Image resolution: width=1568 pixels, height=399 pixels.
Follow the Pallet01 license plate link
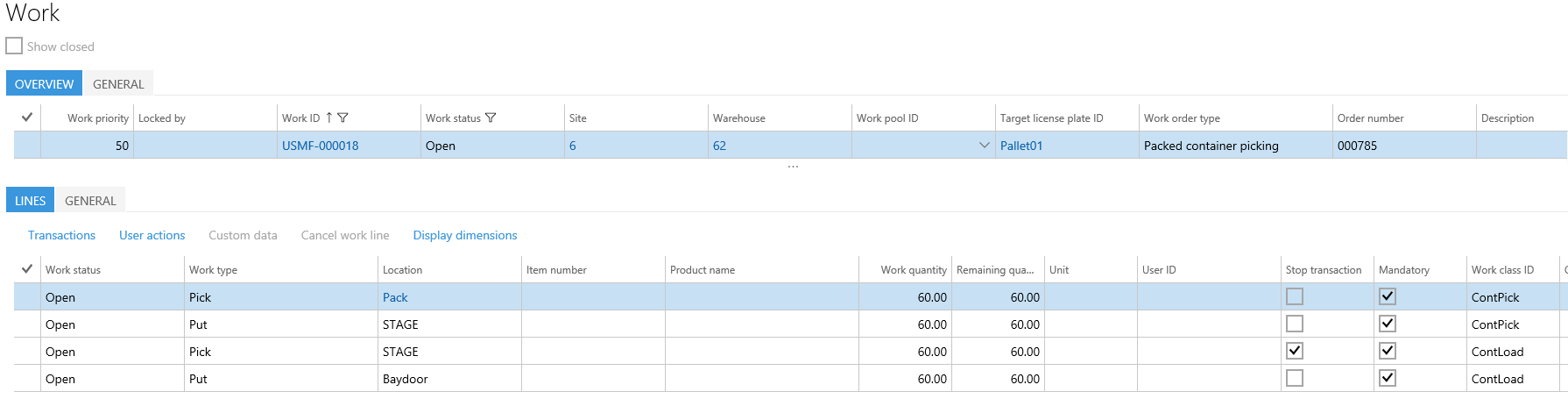[1021, 146]
